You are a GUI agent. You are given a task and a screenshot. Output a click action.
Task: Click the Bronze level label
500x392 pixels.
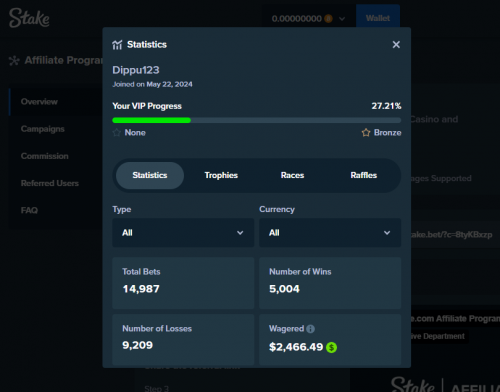pos(387,133)
